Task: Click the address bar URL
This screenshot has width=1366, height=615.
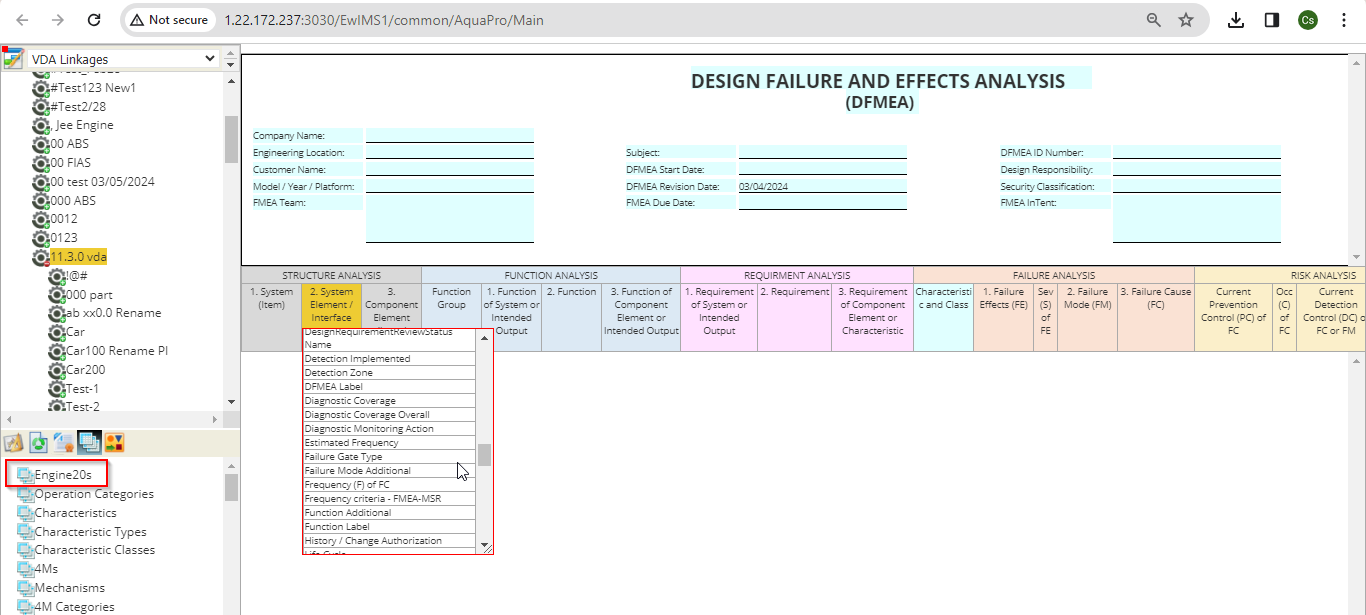Action: click(x=384, y=20)
